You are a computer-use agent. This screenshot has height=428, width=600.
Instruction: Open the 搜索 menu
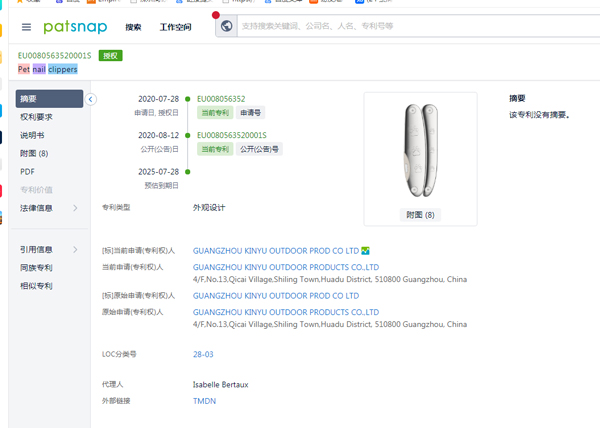[x=133, y=27]
